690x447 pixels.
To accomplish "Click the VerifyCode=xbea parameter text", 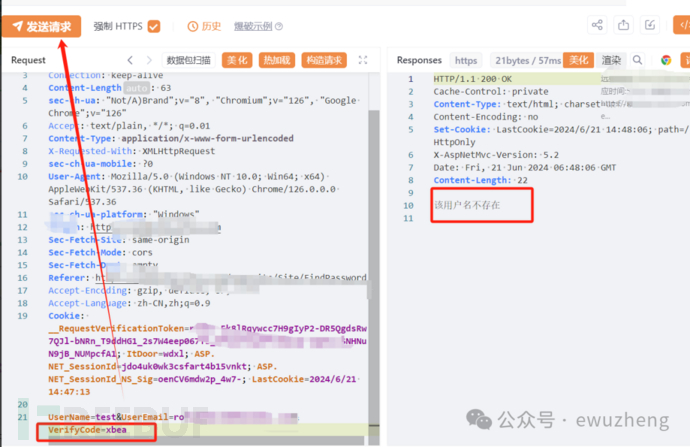I will (88, 430).
